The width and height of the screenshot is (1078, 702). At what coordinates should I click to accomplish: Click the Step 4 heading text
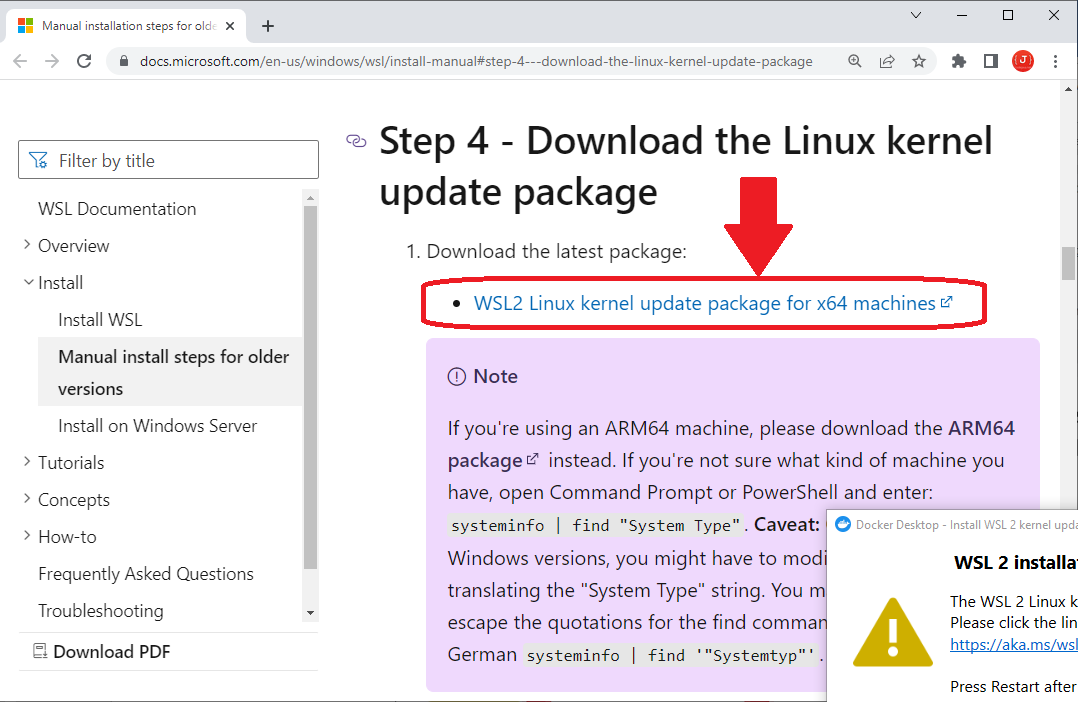[x=685, y=166]
